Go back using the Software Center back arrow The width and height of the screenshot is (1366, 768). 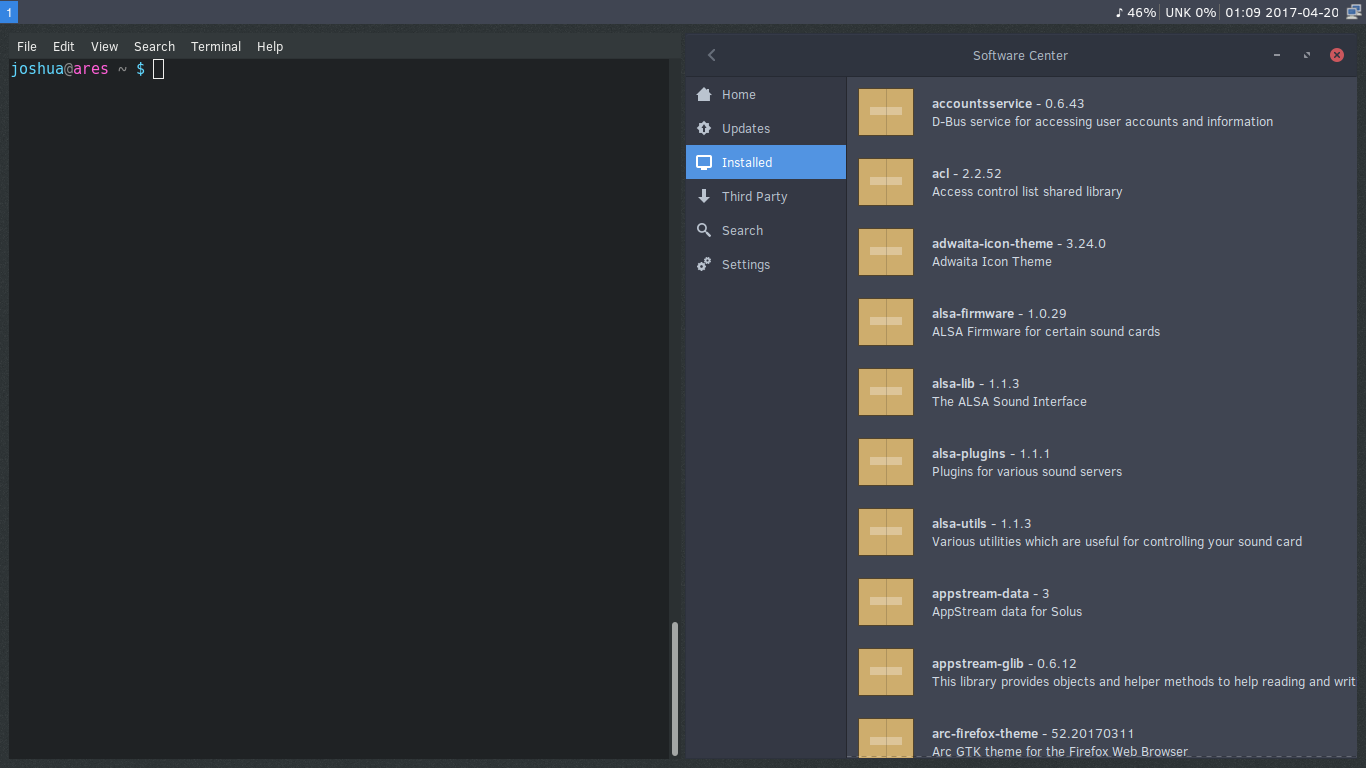(711, 55)
